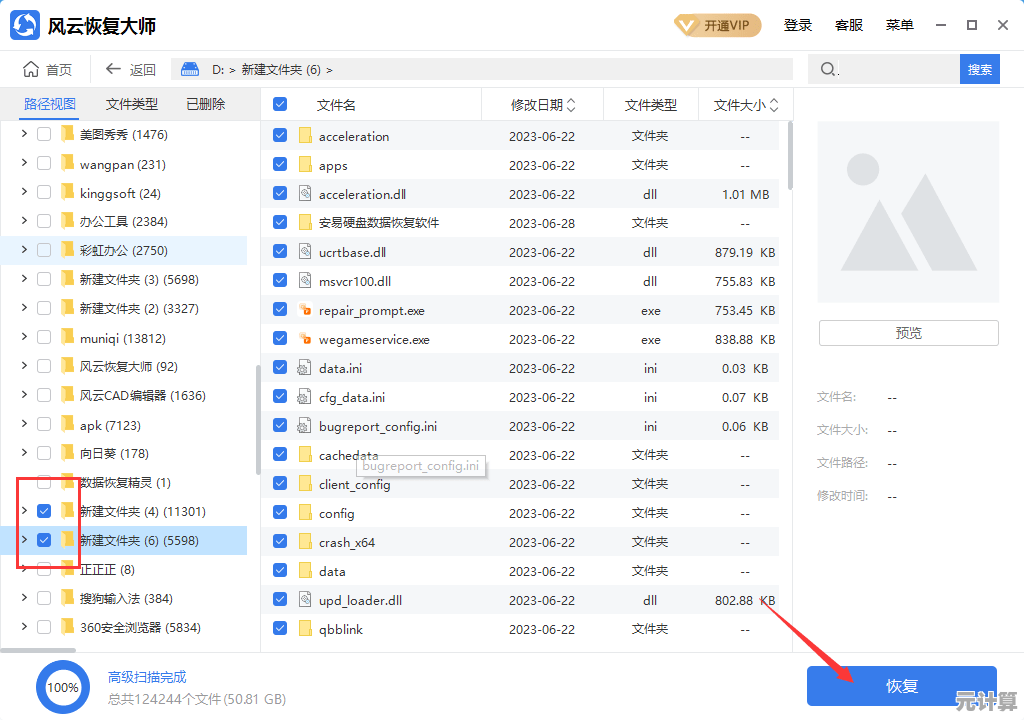Sort by 修改日期 column arrow

(x=571, y=104)
